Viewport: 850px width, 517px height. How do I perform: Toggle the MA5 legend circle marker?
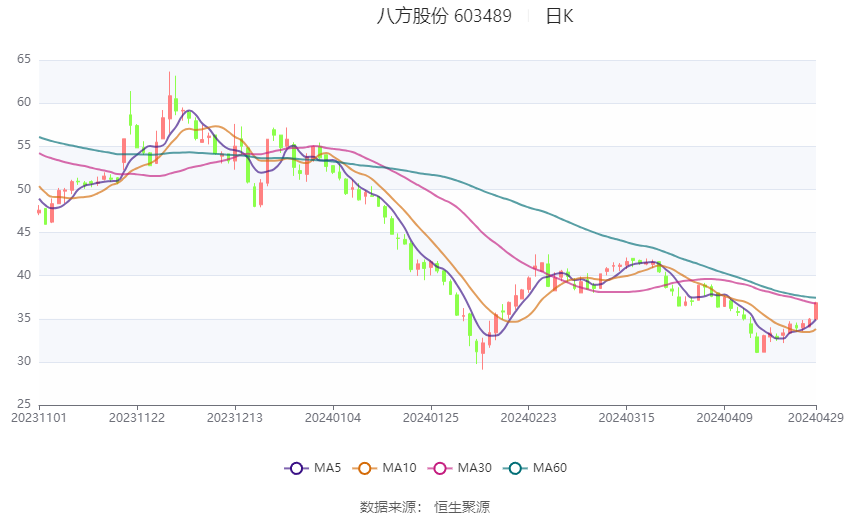coord(297,468)
